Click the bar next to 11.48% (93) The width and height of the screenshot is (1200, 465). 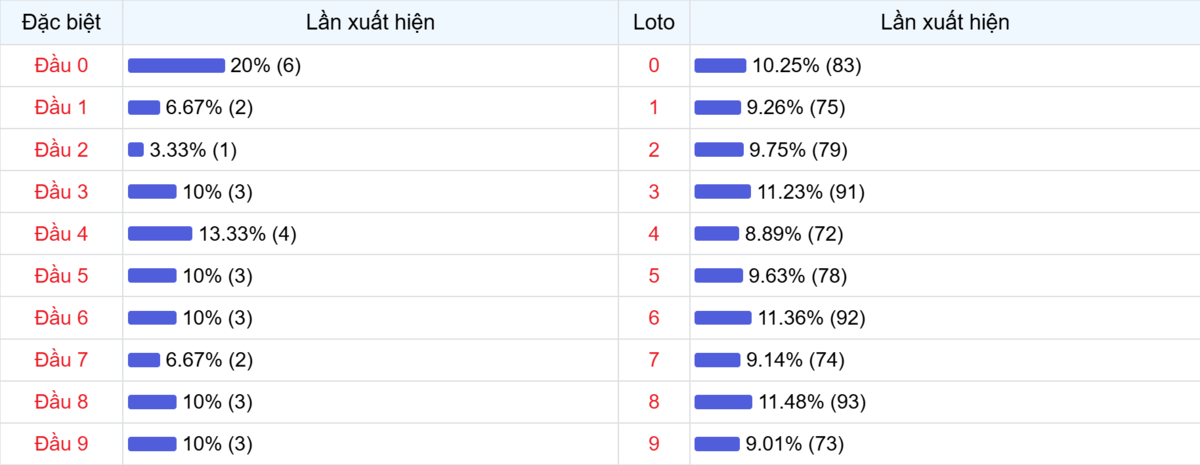723,402
